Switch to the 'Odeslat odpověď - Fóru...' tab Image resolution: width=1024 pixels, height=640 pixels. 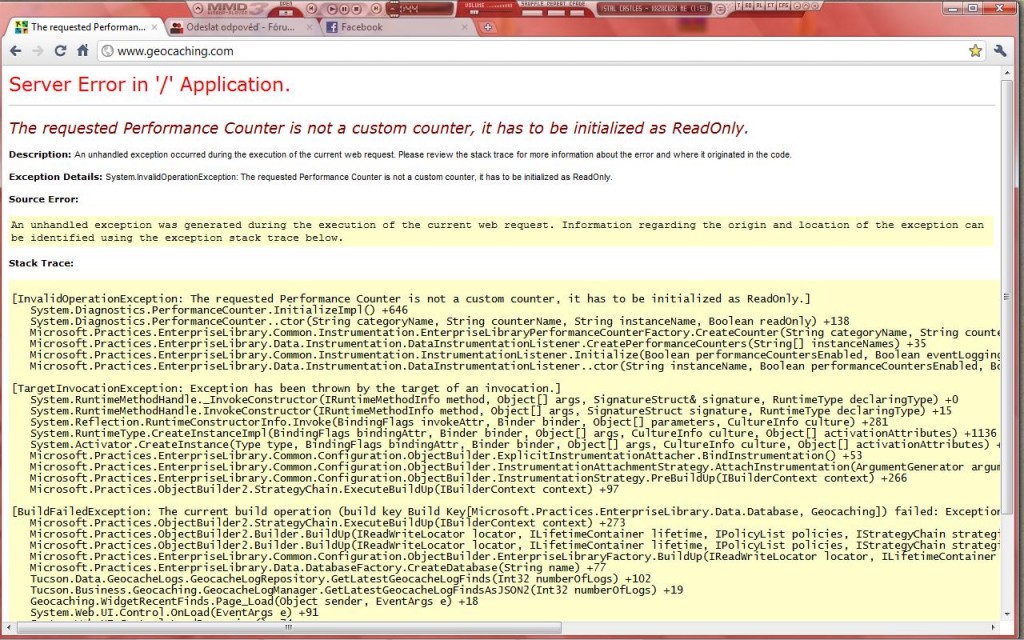click(x=240, y=27)
